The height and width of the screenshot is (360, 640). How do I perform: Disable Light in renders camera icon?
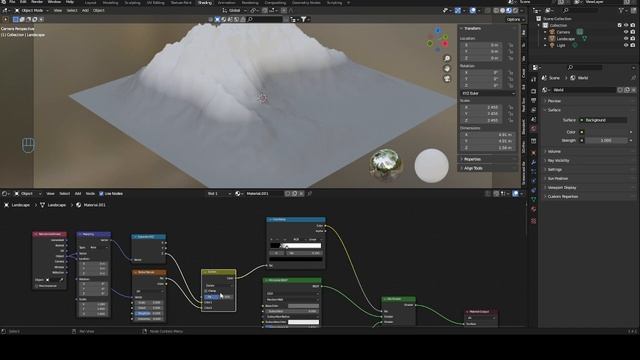[633, 45]
